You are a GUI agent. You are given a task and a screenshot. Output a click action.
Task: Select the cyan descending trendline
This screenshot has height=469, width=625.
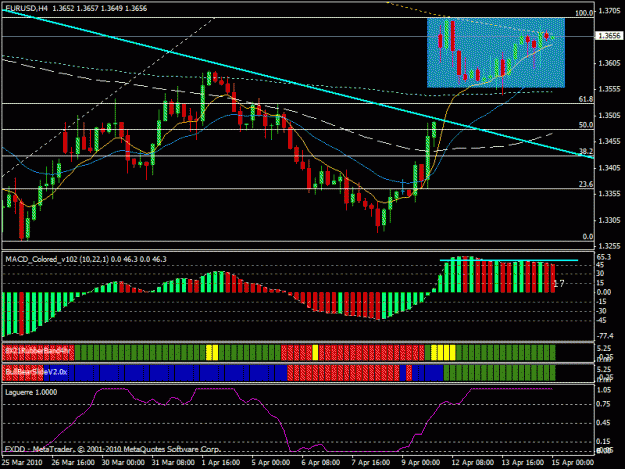pyautogui.click(x=298, y=84)
